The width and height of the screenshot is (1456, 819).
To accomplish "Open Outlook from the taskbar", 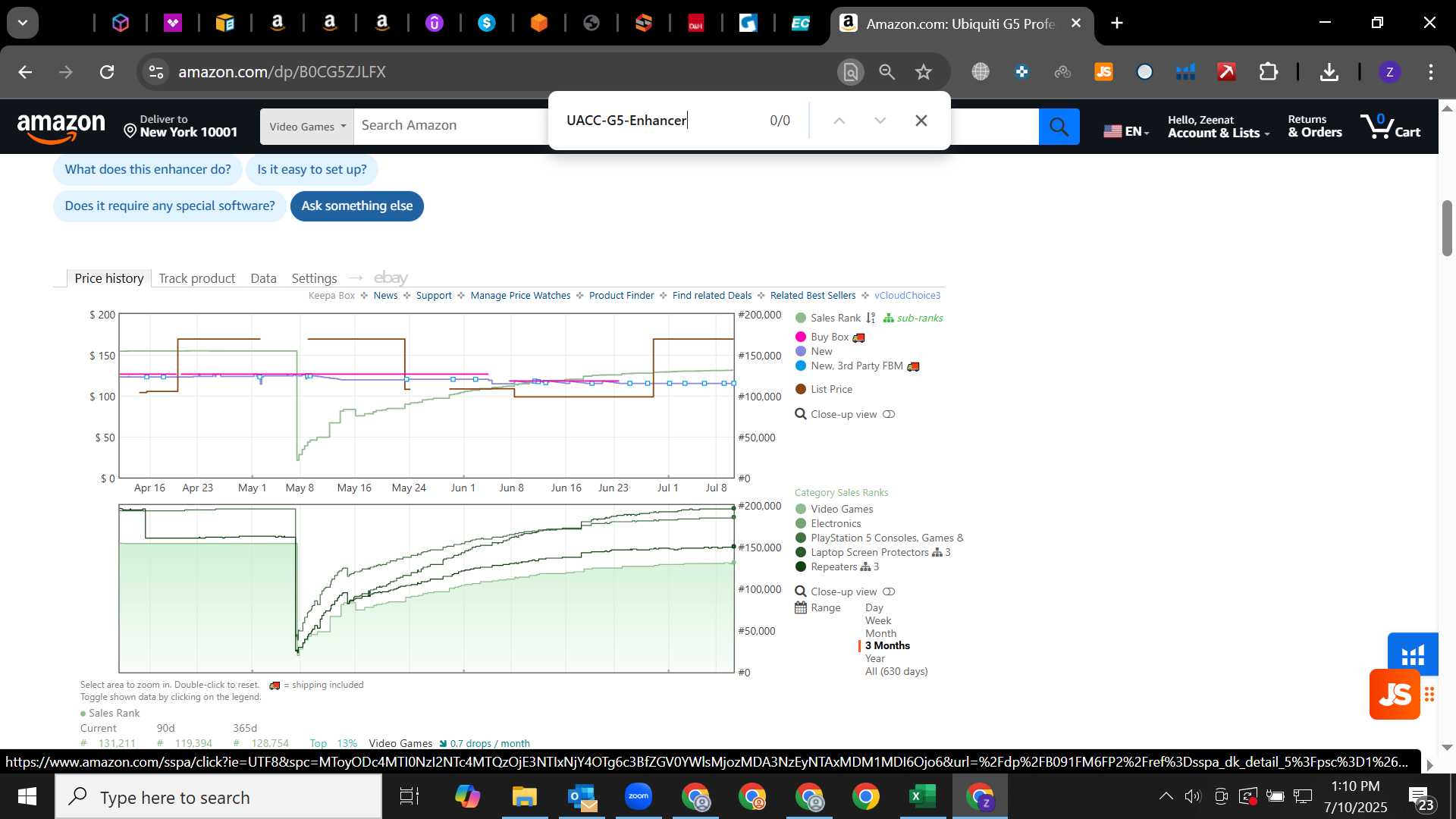I will point(582,797).
